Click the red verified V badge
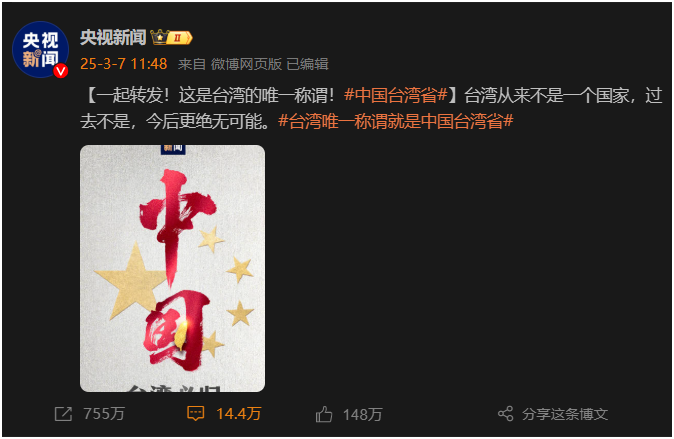The height and width of the screenshot is (439, 674). (61, 71)
